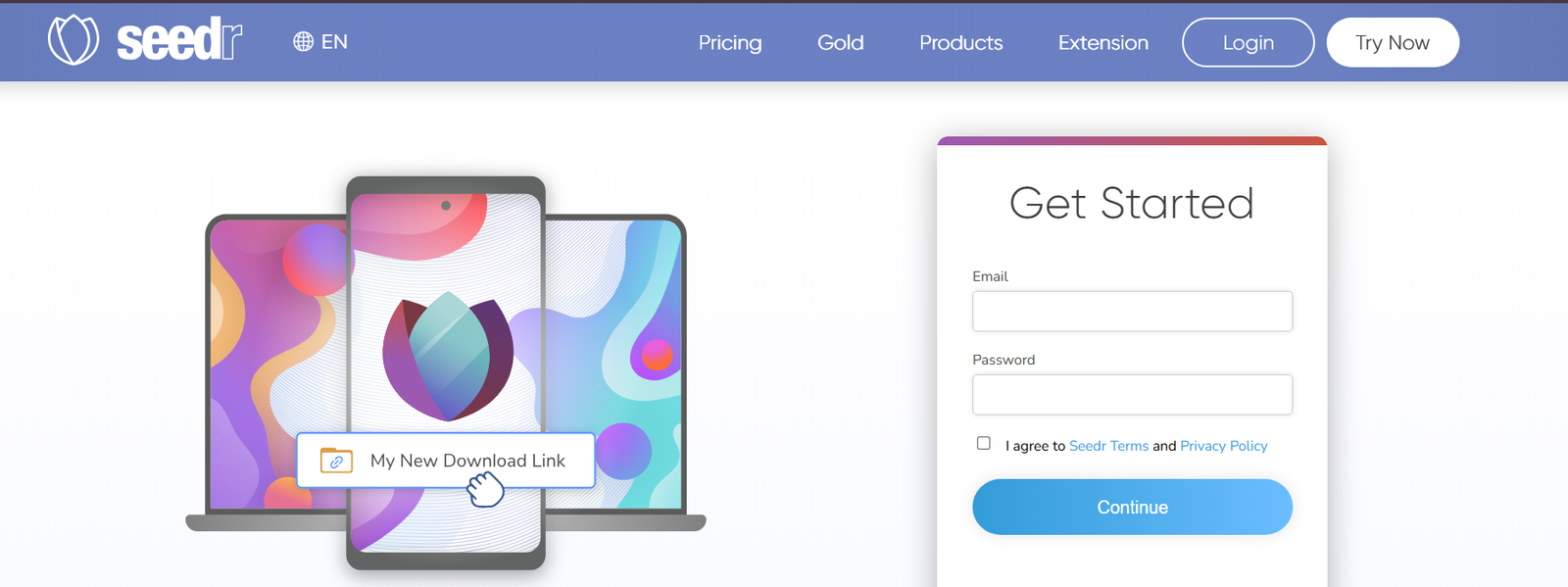Click the phone camera dot in illustration
Screen dimensions: 1568x587
click(x=446, y=206)
